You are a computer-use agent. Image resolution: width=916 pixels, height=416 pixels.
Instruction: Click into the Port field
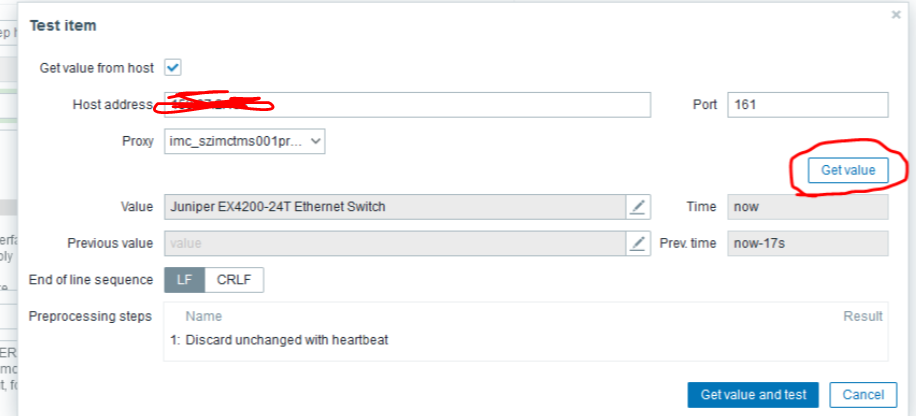807,105
